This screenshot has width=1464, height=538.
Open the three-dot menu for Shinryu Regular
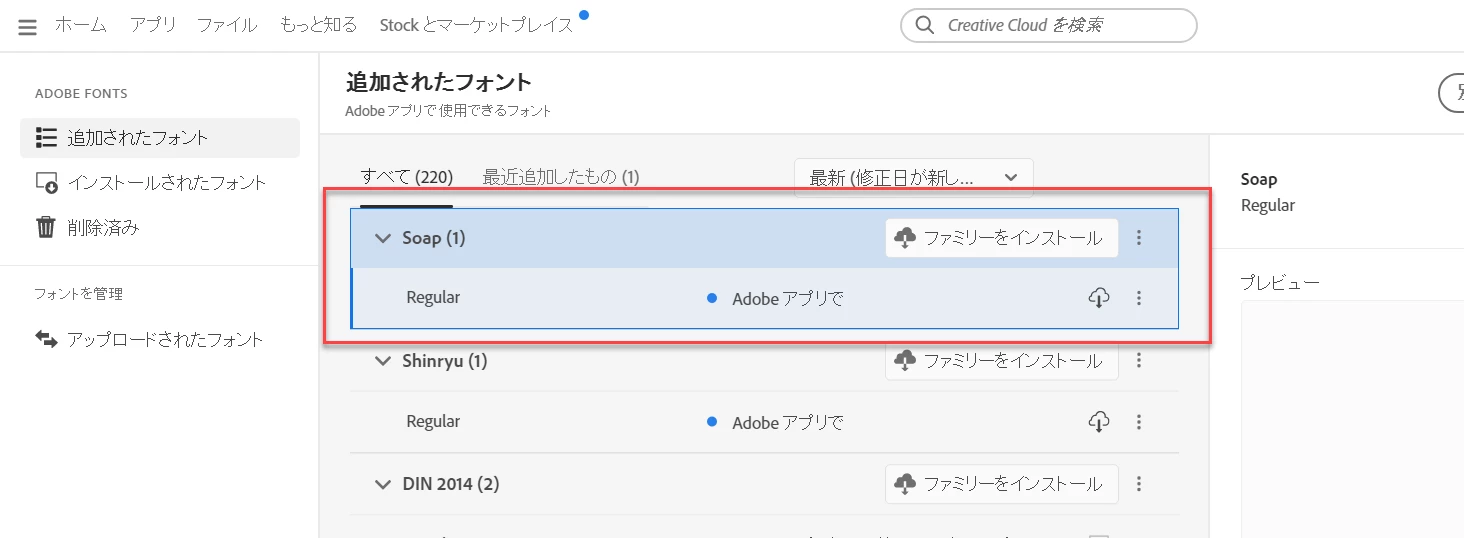[x=1139, y=422]
